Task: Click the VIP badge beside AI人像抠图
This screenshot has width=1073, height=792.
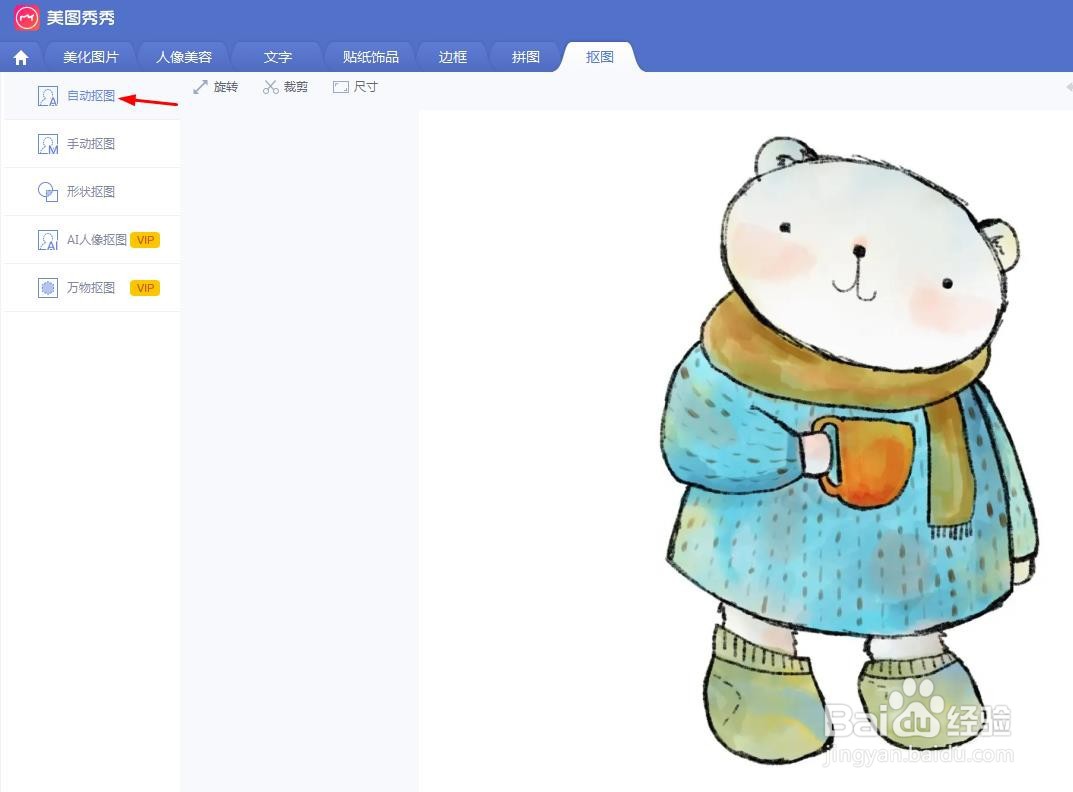Action: pyautogui.click(x=145, y=240)
